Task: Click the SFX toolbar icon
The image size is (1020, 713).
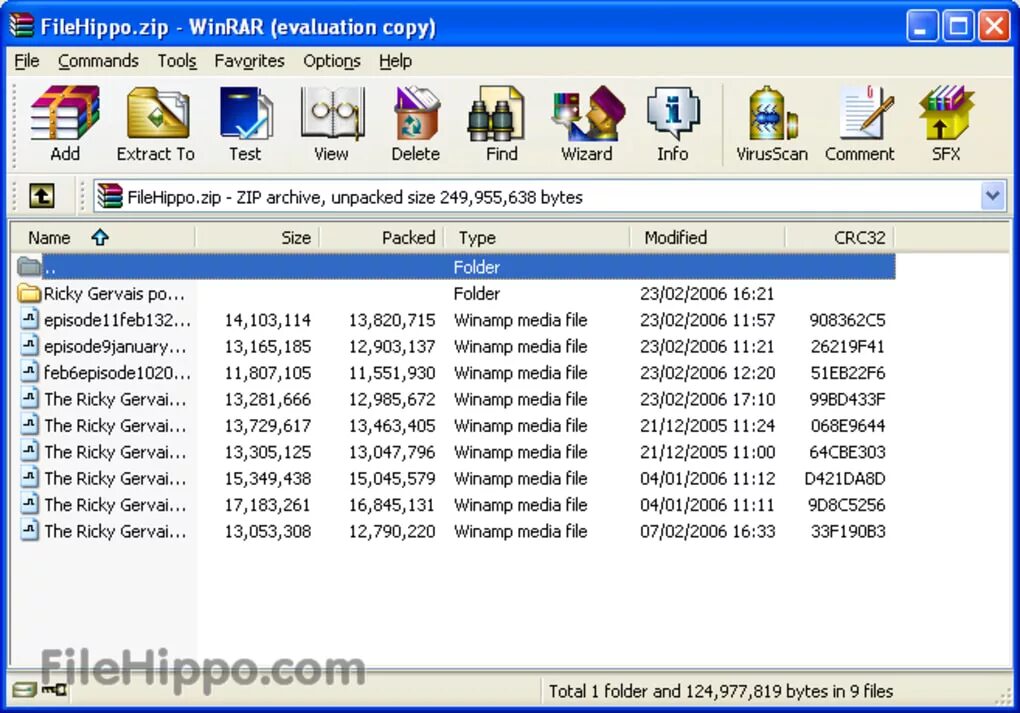Action: point(946,124)
